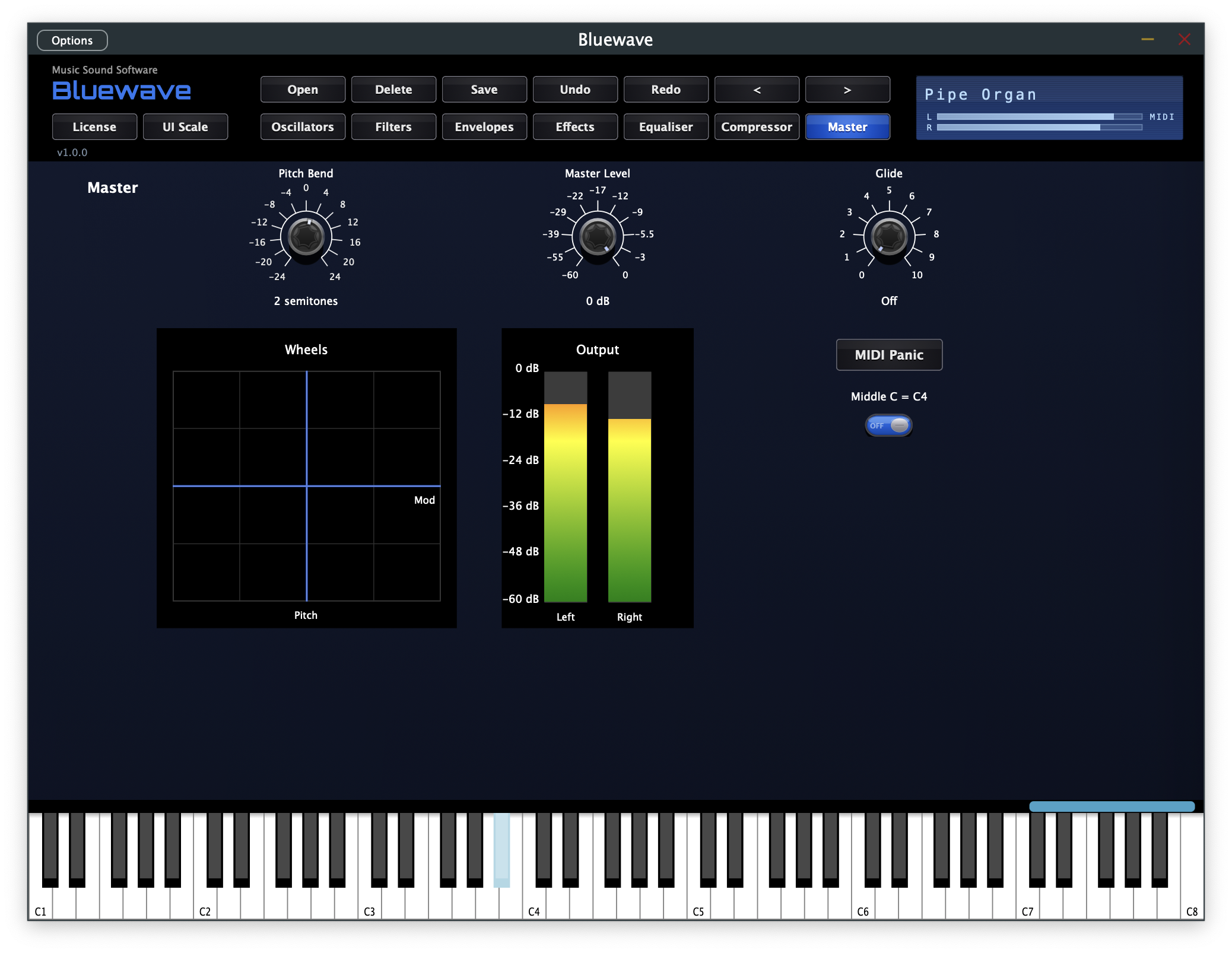Click the Glide "Off" value text
1232x953 pixels.
coord(889,301)
